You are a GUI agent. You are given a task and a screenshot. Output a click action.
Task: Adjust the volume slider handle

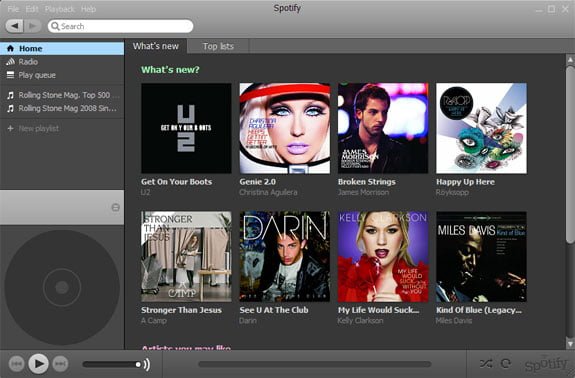(x=138, y=364)
